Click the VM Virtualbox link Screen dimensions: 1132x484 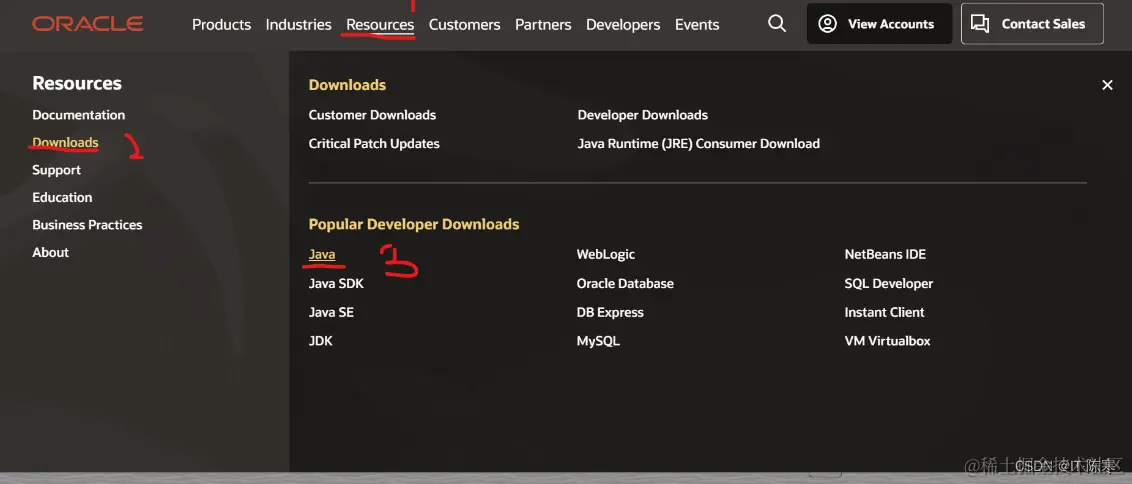tap(887, 341)
